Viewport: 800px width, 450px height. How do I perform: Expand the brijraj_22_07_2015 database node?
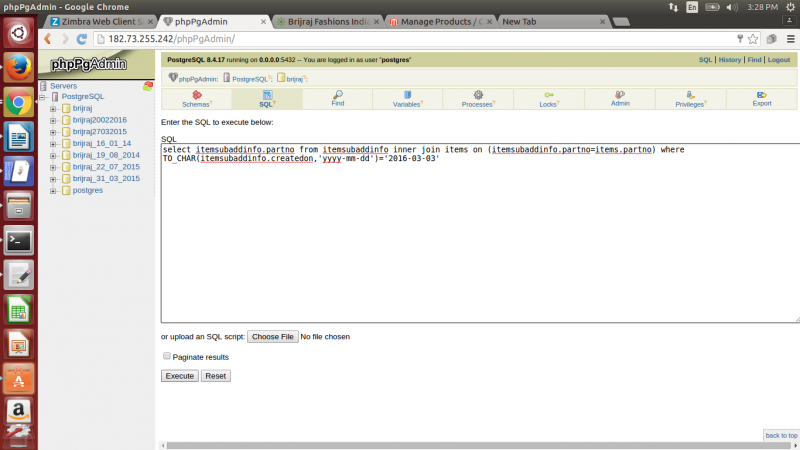tap(53, 167)
